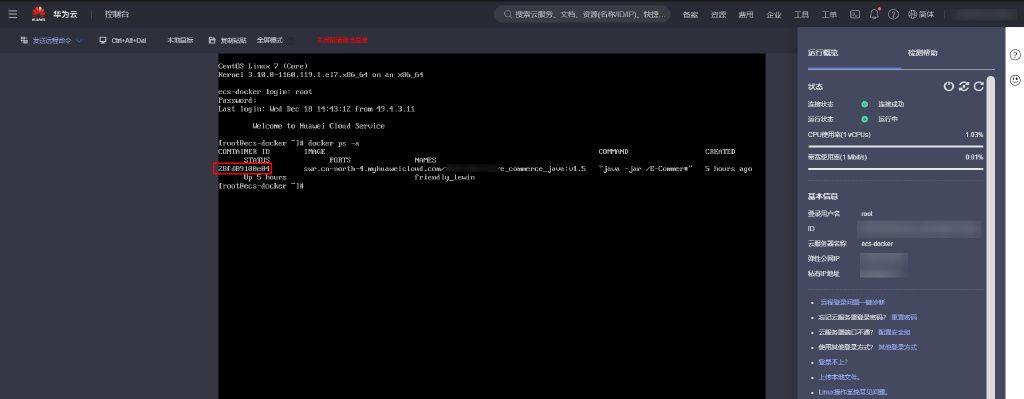The height and width of the screenshot is (399, 1024).
Task: Open the 工单 menu in header
Action: pos(829,14)
